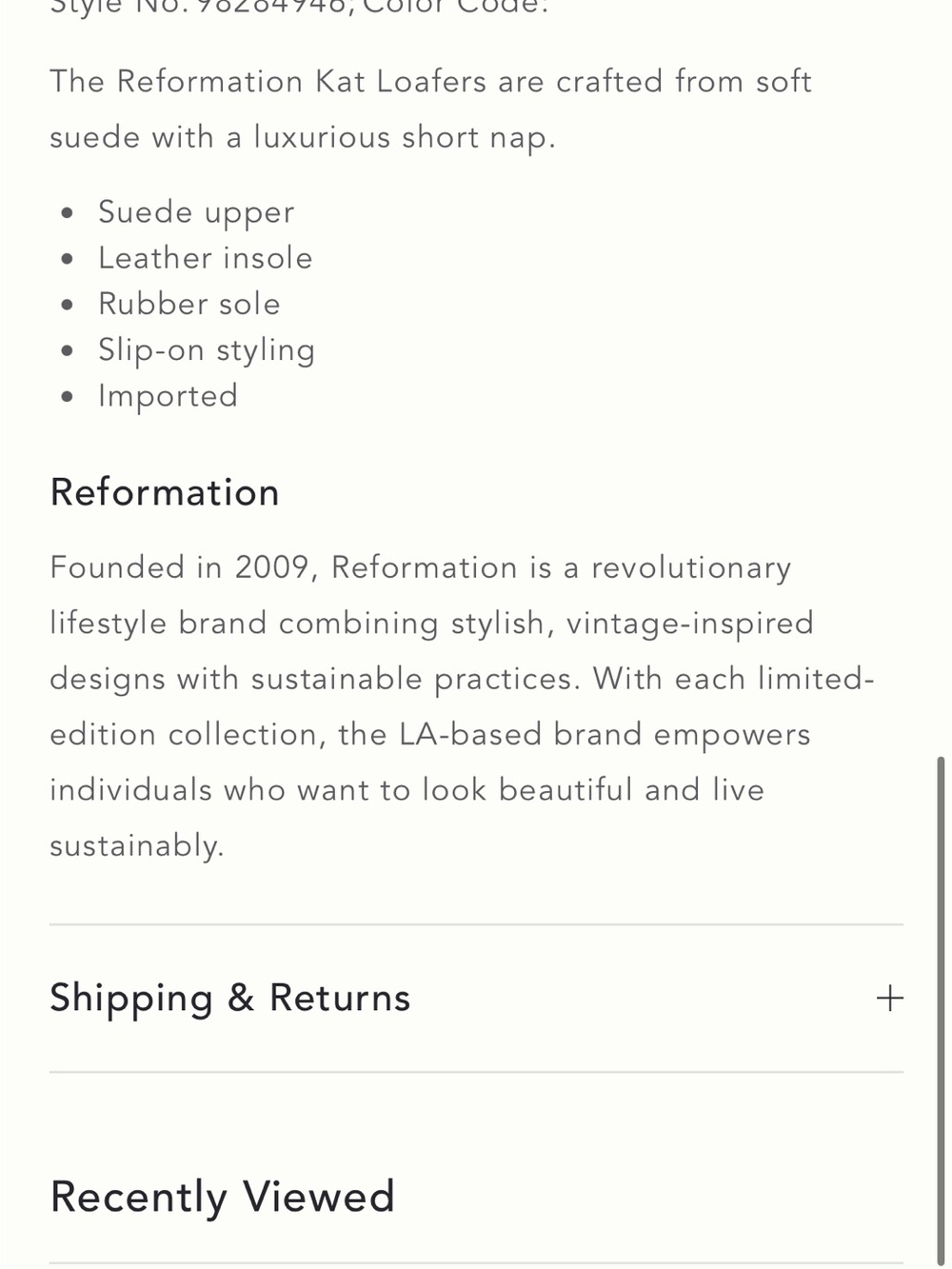
Task: Click the partially visible Style No. line
Action: [300, 8]
